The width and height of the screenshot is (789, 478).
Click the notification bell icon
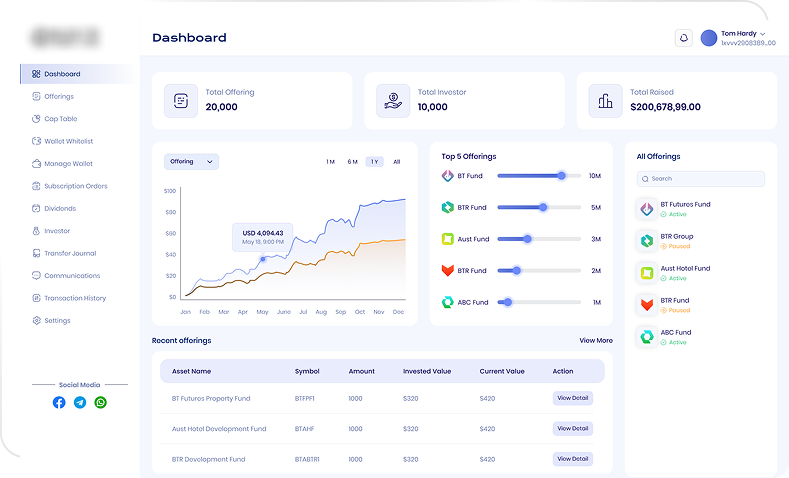(684, 38)
